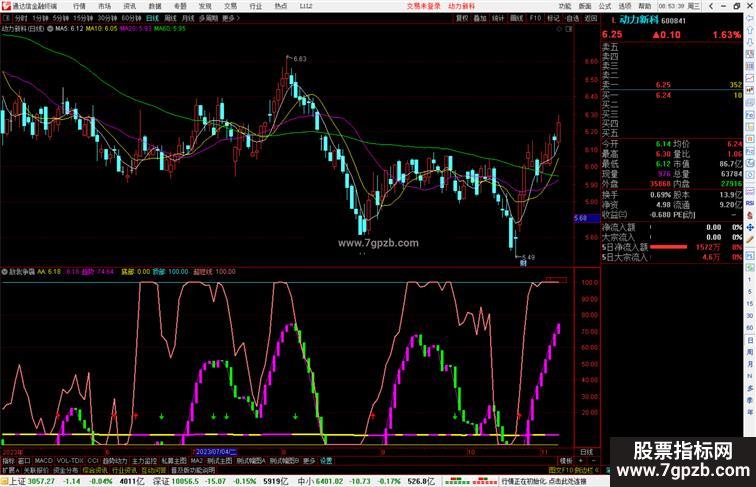Expand 更多 in the indicator tab bar
Image resolution: width=756 pixels, height=487 pixels.
pos(309,461)
